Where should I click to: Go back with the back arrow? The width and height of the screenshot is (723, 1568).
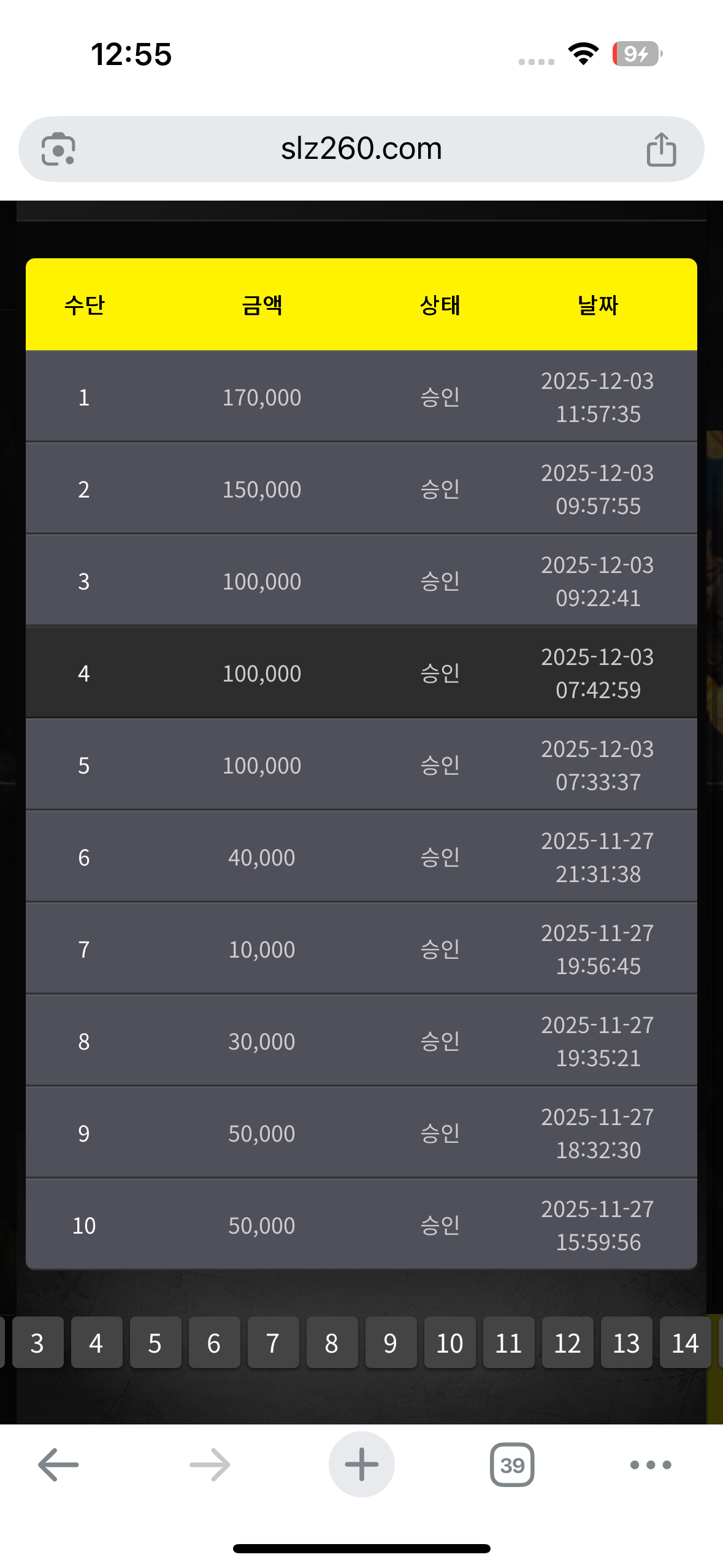coord(58,1465)
